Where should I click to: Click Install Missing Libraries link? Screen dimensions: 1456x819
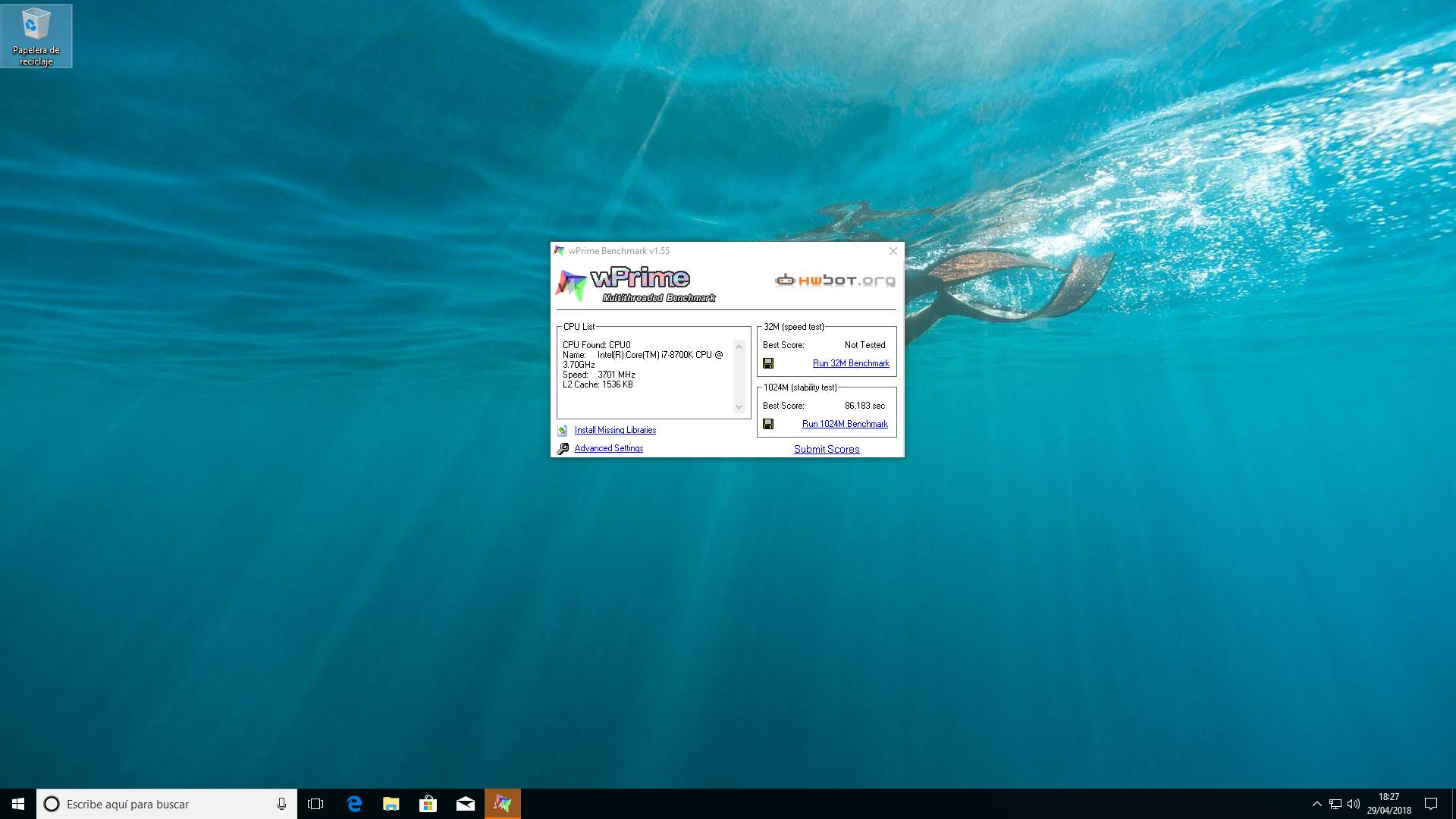(x=615, y=431)
